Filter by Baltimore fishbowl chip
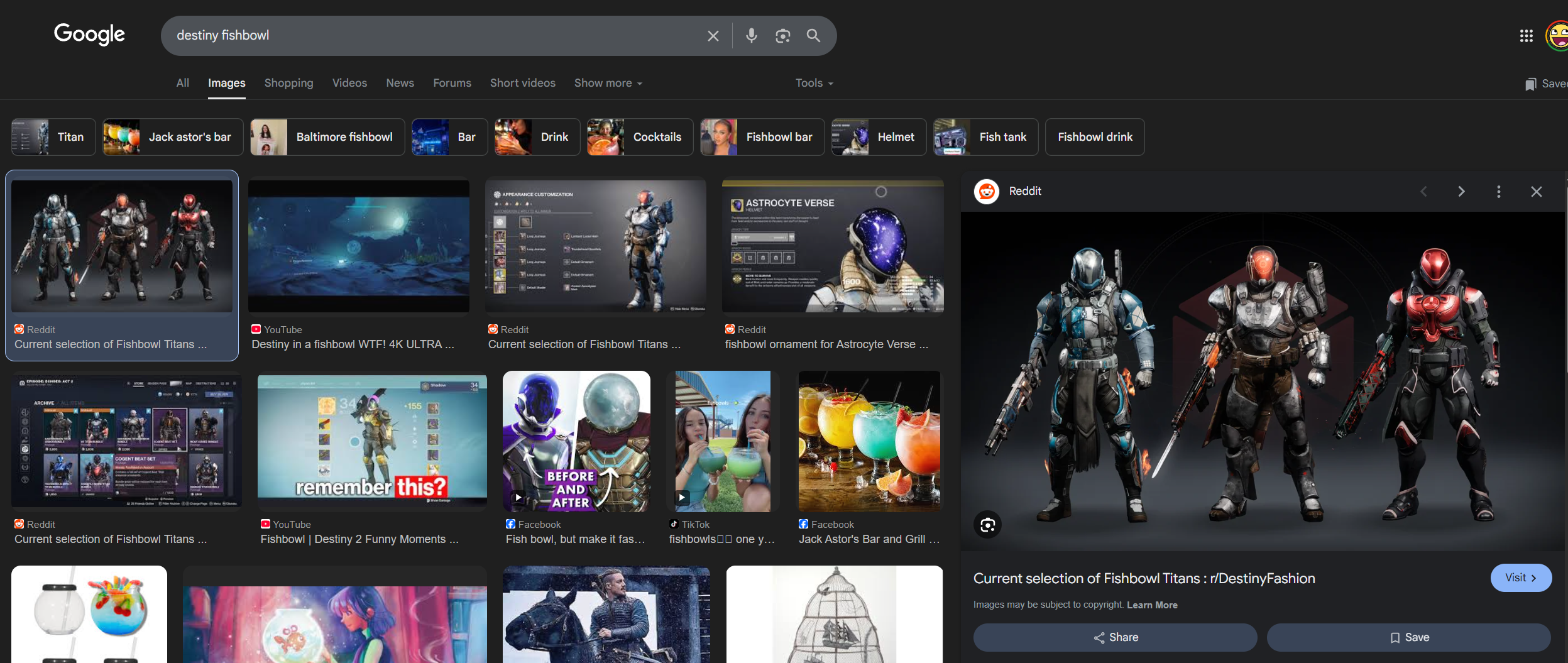1568x663 pixels. pyautogui.click(x=327, y=137)
